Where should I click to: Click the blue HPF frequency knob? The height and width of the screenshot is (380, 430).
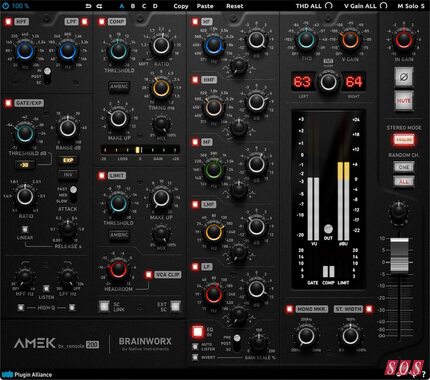(25, 51)
